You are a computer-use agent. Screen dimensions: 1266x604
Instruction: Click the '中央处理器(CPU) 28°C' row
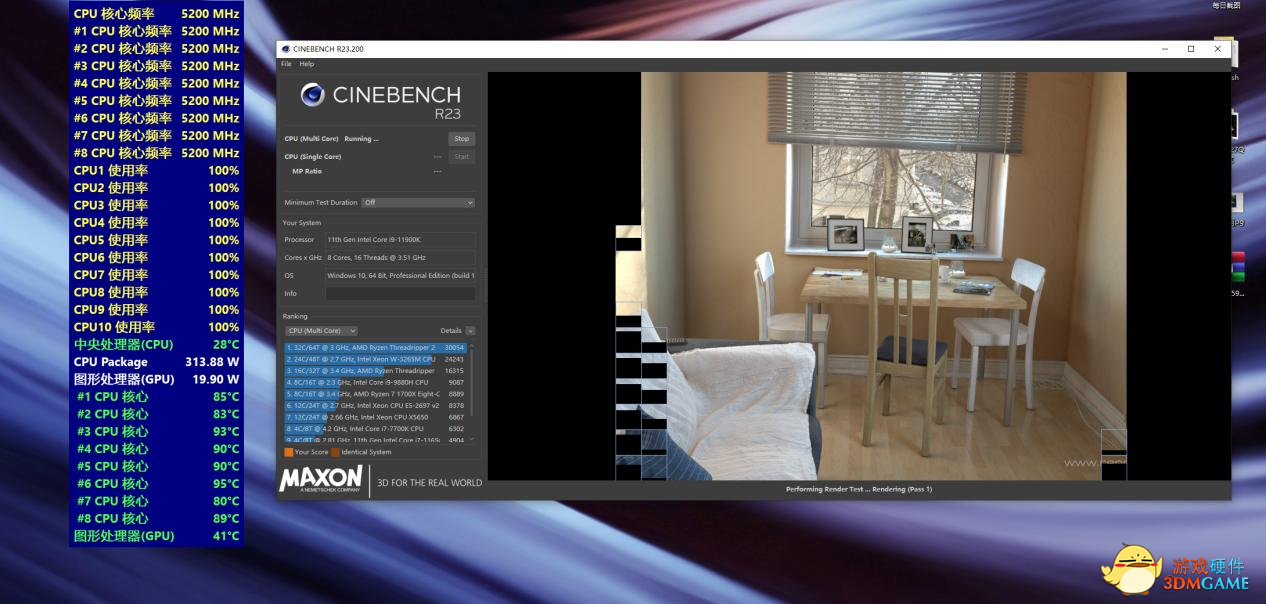click(157, 344)
